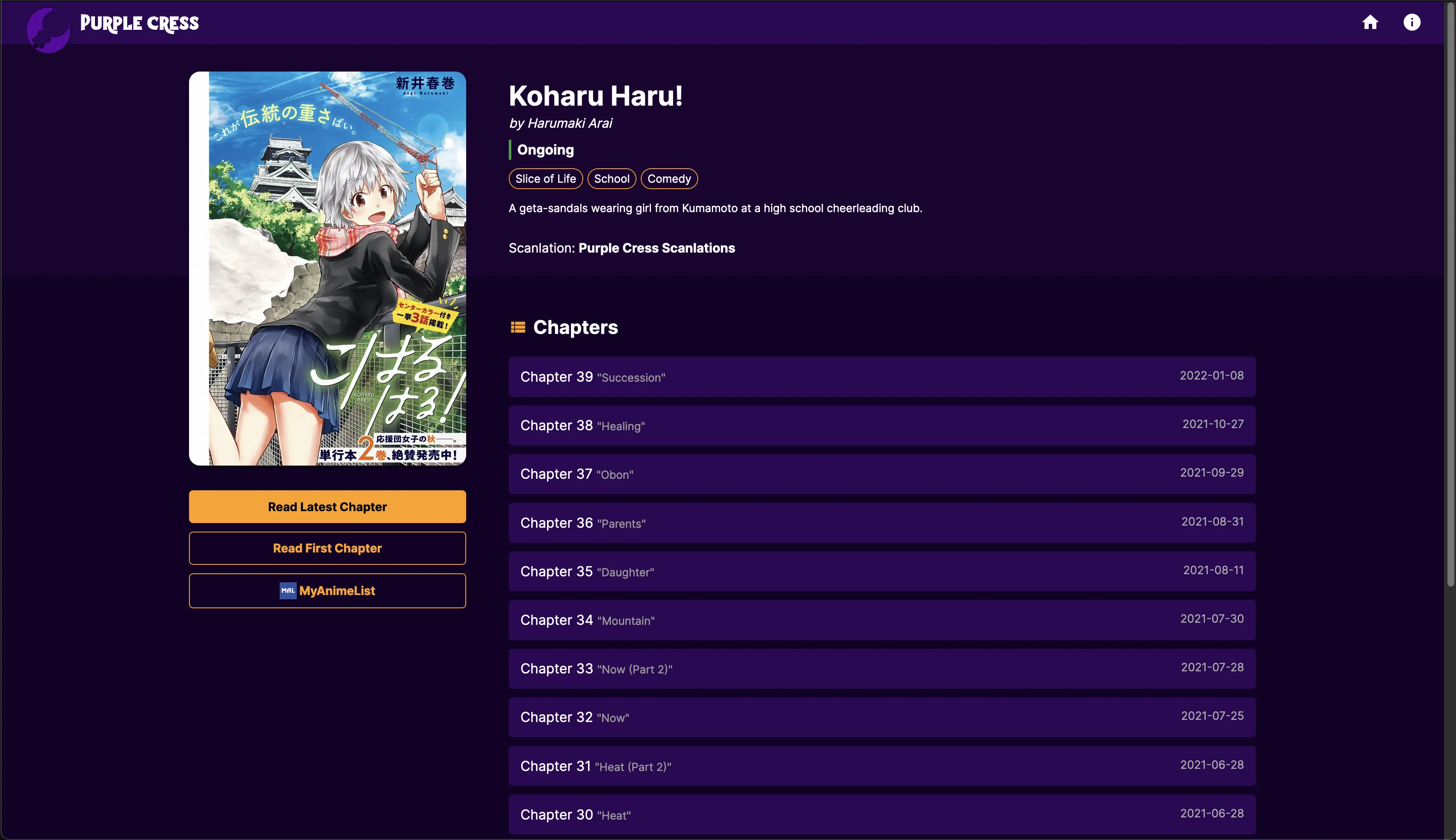Open Chapter 39 "Succession"

point(881,377)
